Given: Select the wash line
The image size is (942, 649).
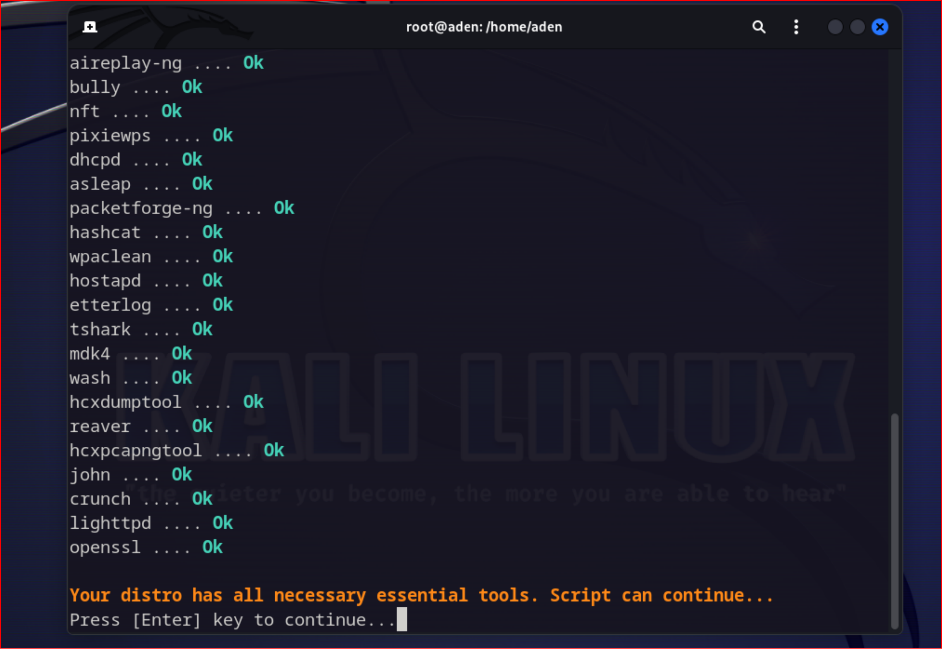Looking at the screenshot, I should pyautogui.click(x=131, y=378).
